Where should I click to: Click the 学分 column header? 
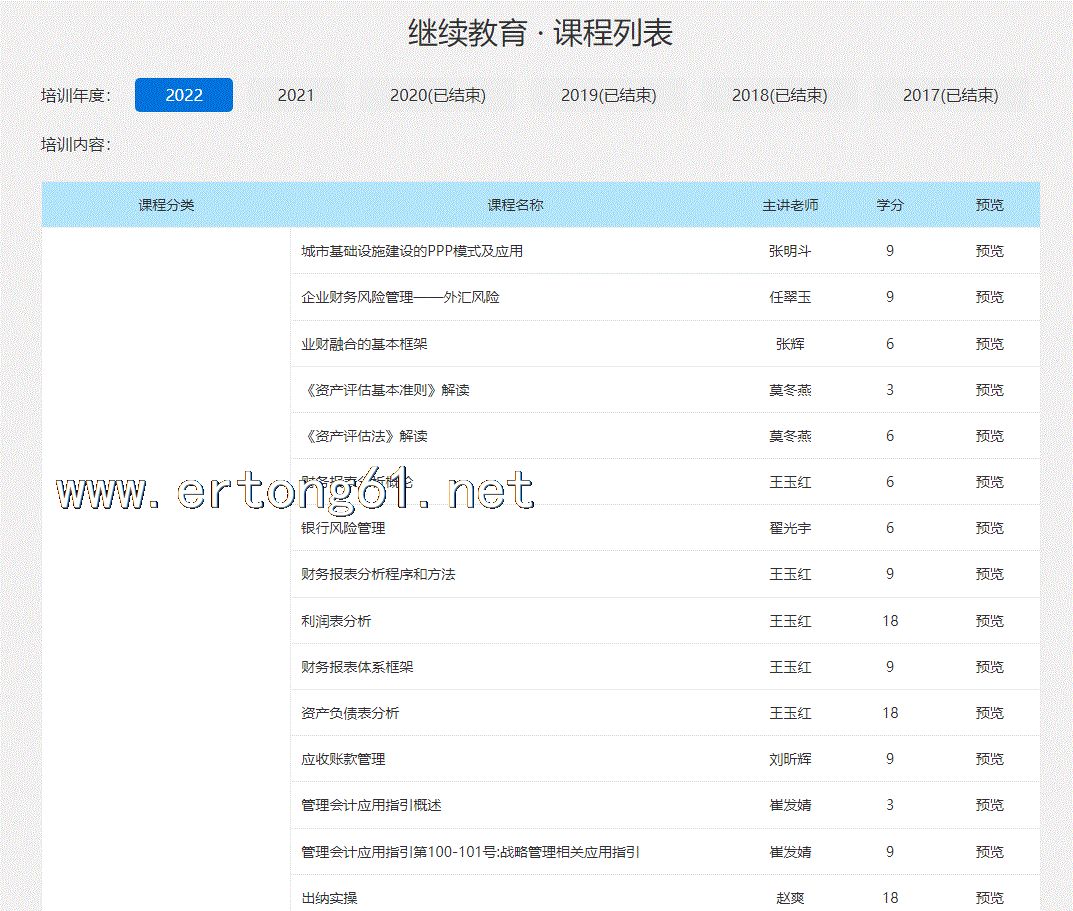coord(890,205)
